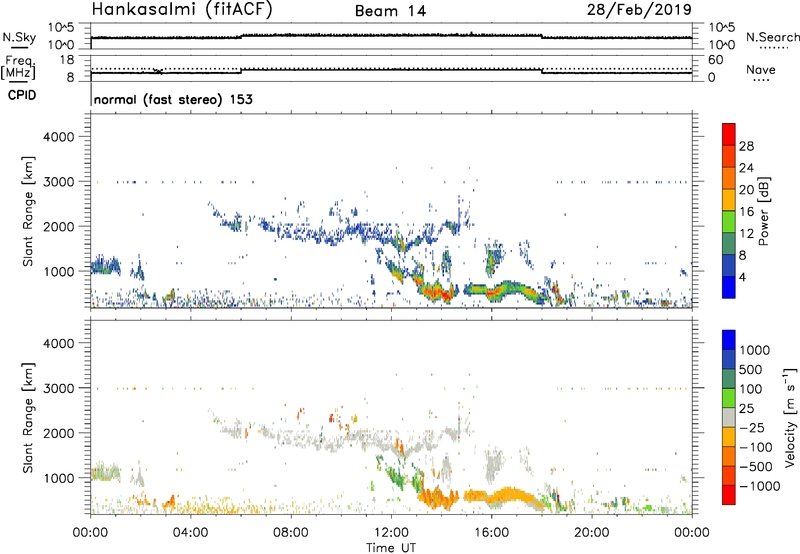Click the 04:00 time axis tick label

tap(191, 533)
